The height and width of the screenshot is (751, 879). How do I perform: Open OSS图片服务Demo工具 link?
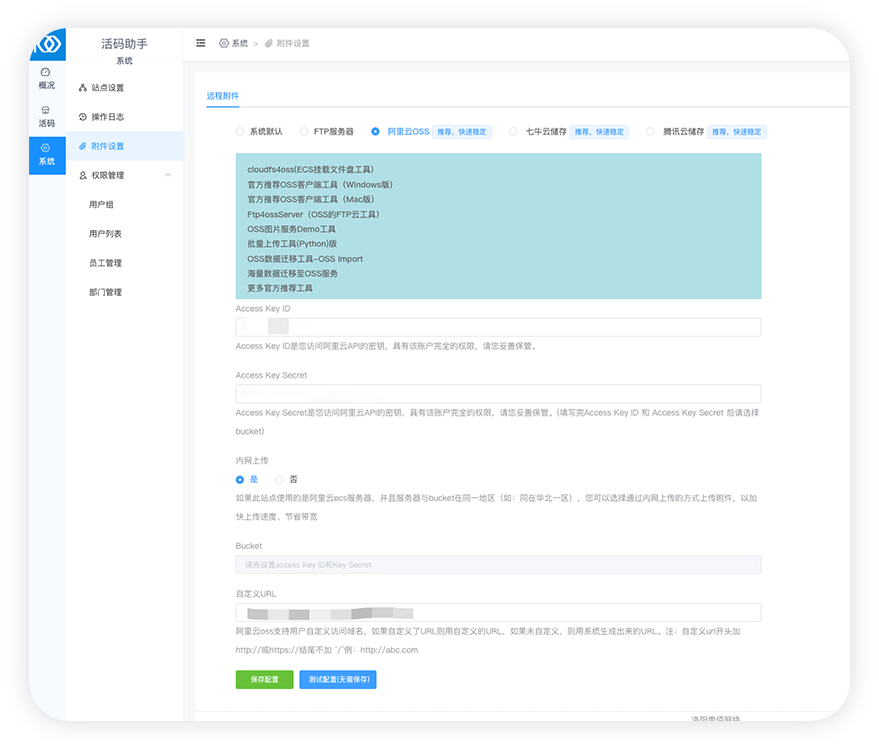click(x=292, y=229)
